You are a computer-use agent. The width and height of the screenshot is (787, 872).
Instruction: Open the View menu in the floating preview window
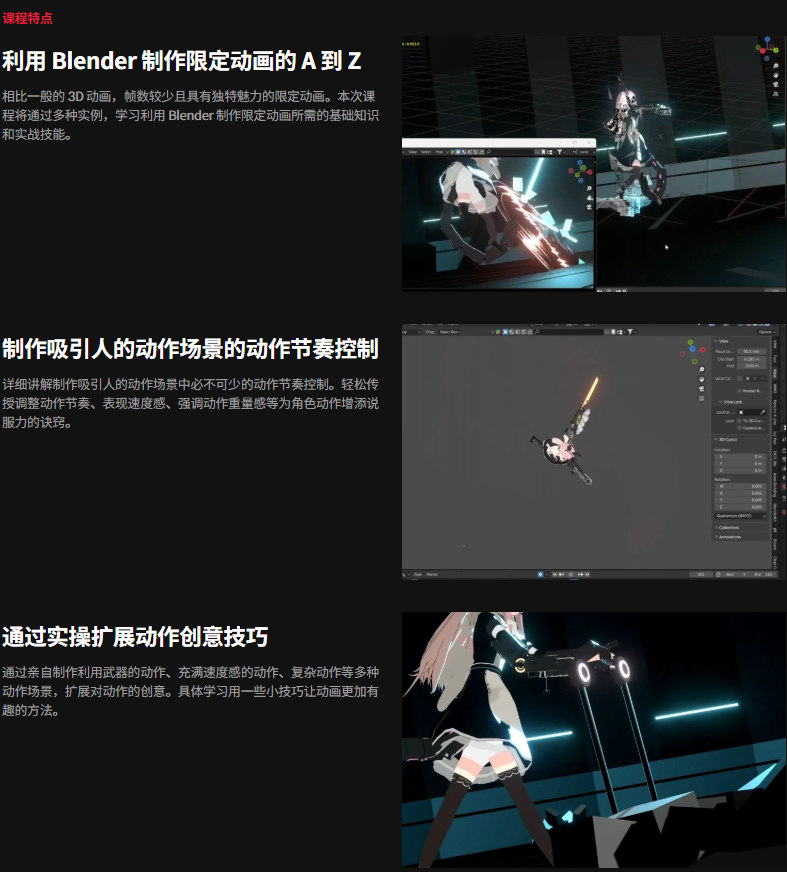coord(412,152)
